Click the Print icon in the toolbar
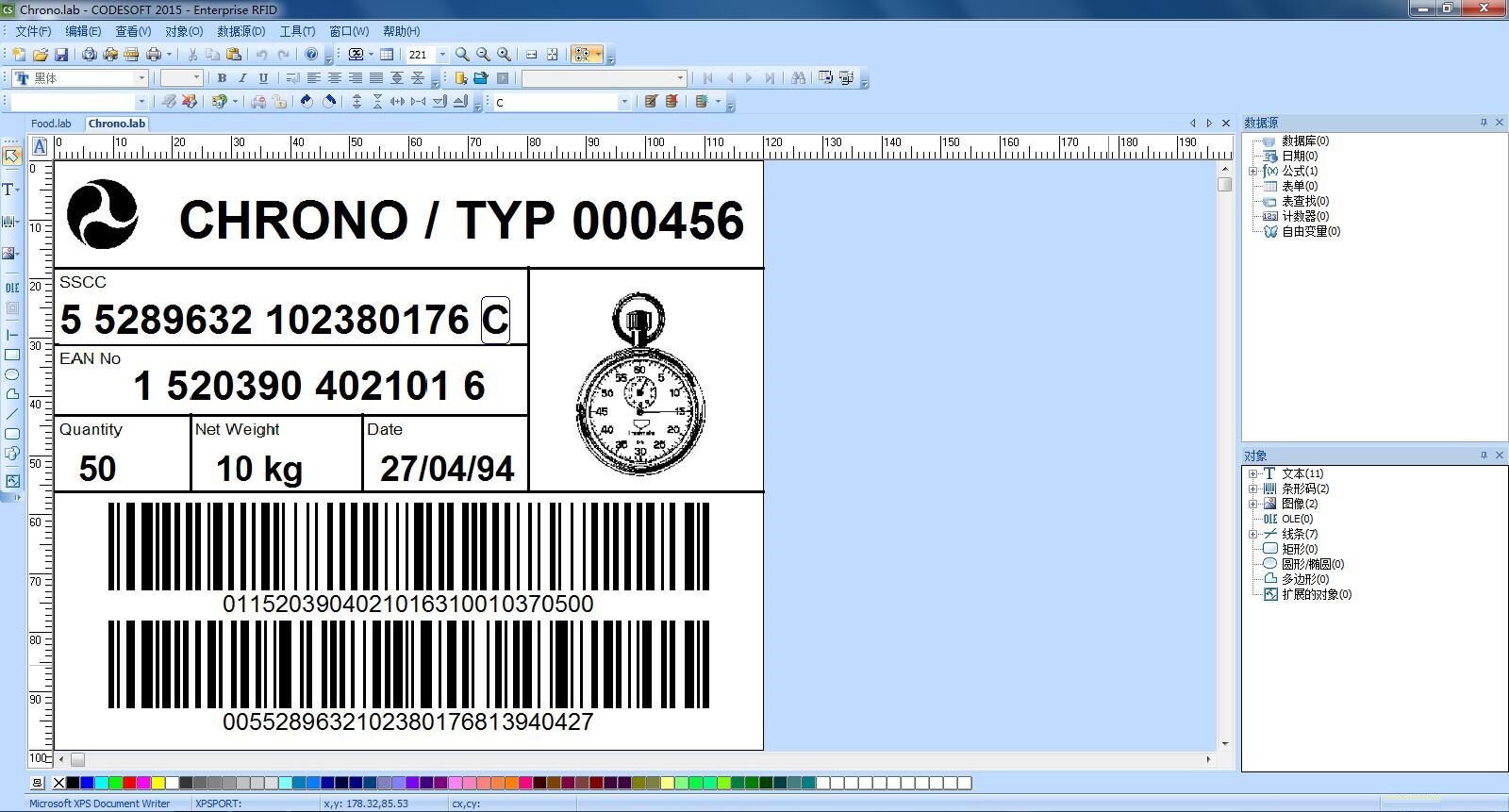Screen dimensions: 1509x812 tap(154, 55)
